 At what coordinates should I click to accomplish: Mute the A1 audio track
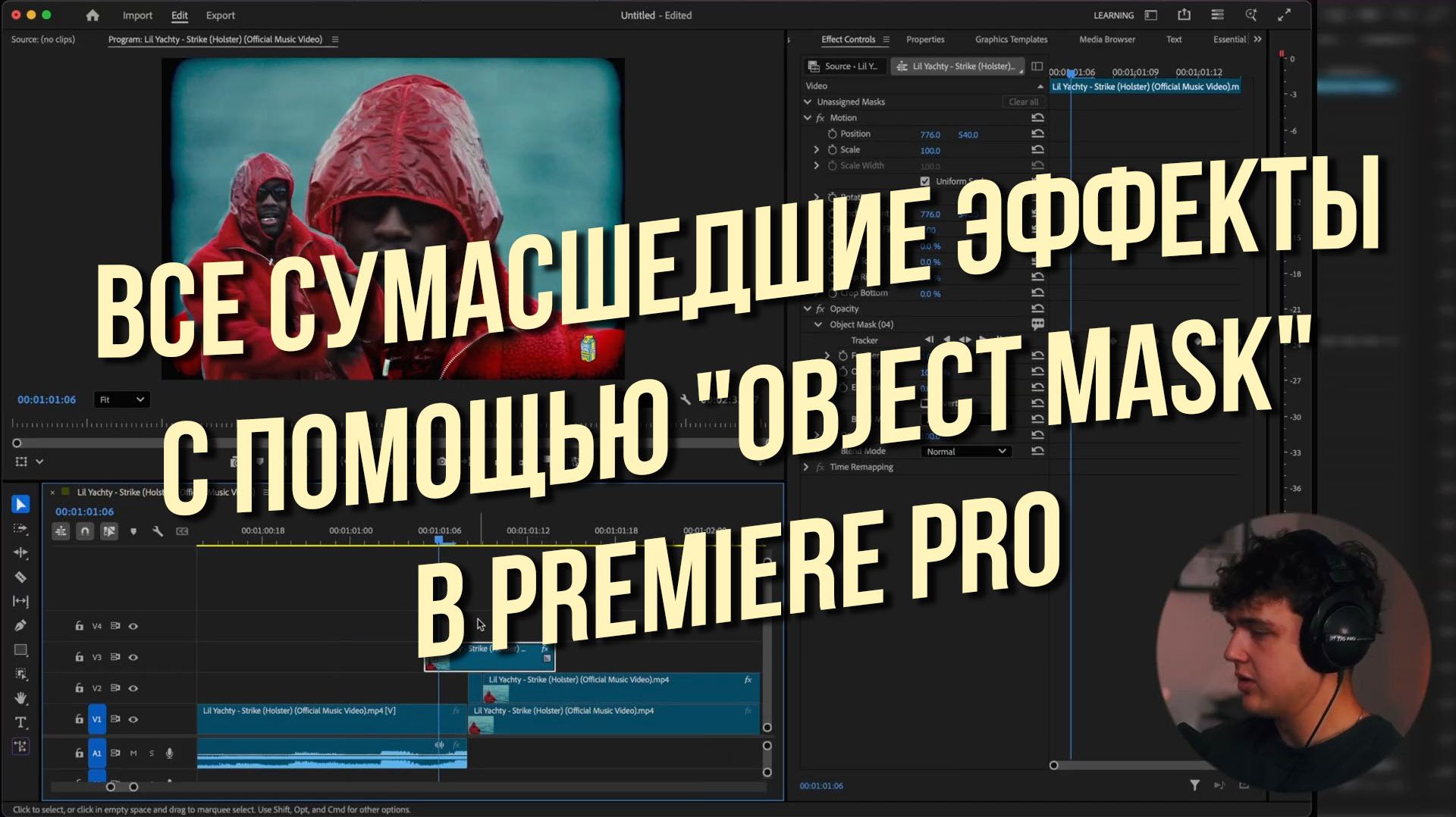134,753
